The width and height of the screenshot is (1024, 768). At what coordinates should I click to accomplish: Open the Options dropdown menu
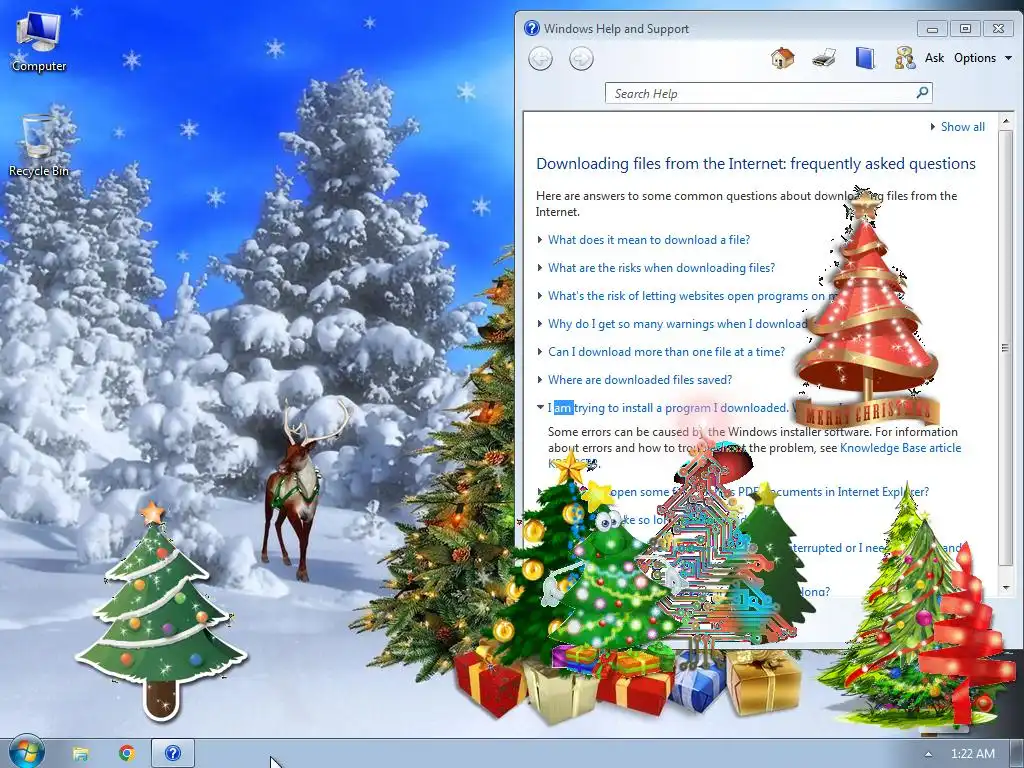(983, 58)
